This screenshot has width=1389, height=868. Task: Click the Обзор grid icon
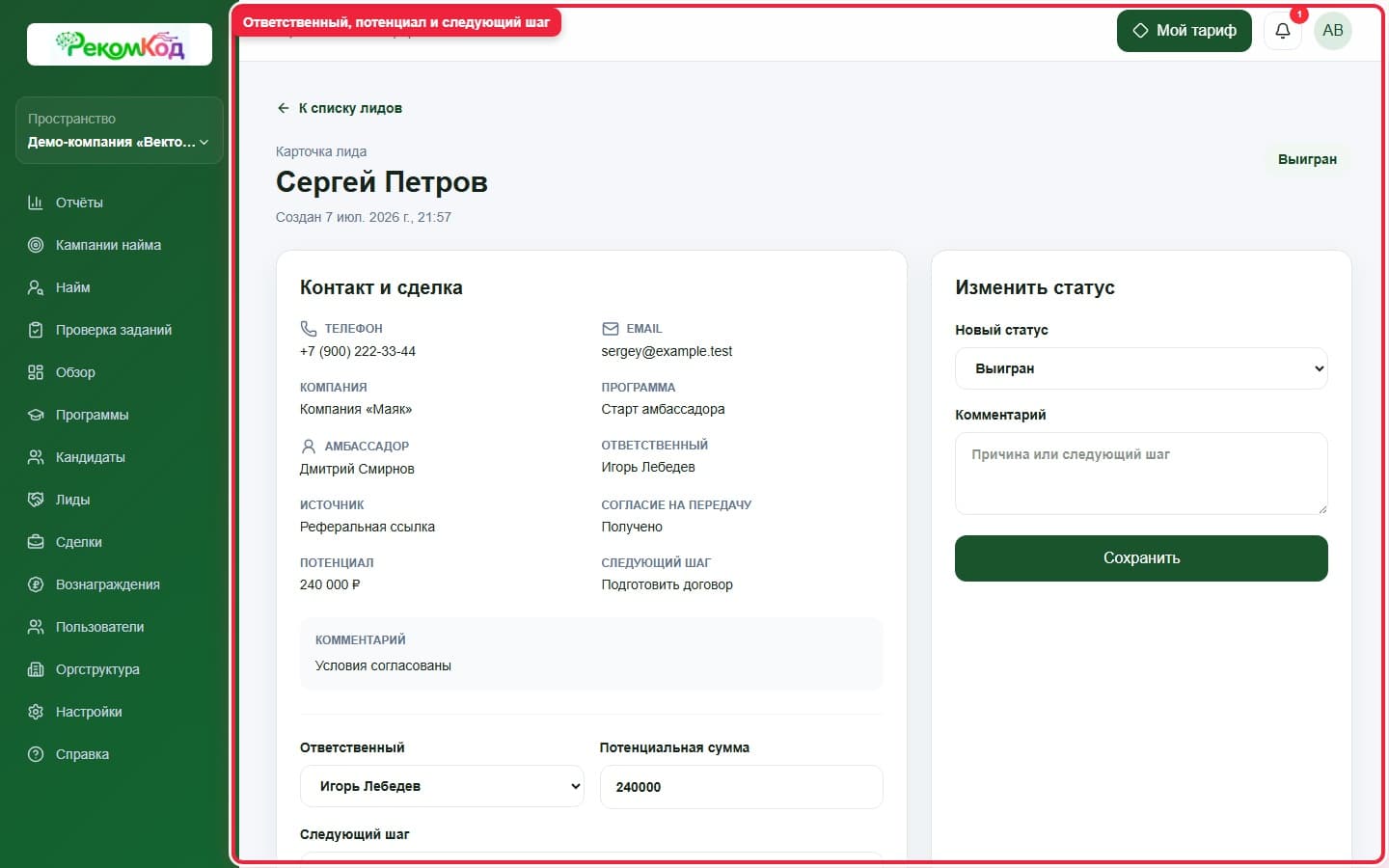(x=36, y=372)
